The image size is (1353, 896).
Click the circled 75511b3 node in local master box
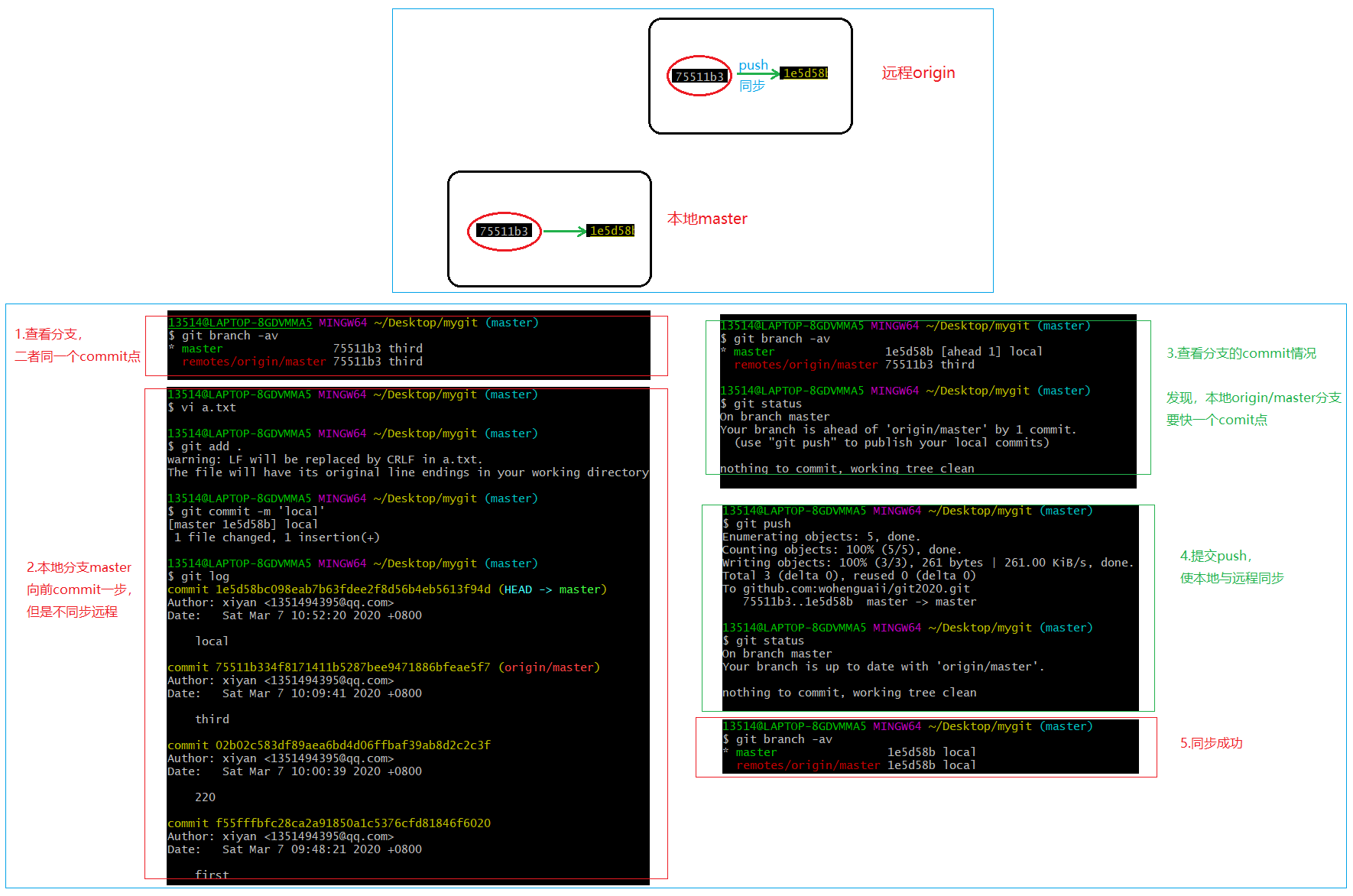tap(504, 231)
